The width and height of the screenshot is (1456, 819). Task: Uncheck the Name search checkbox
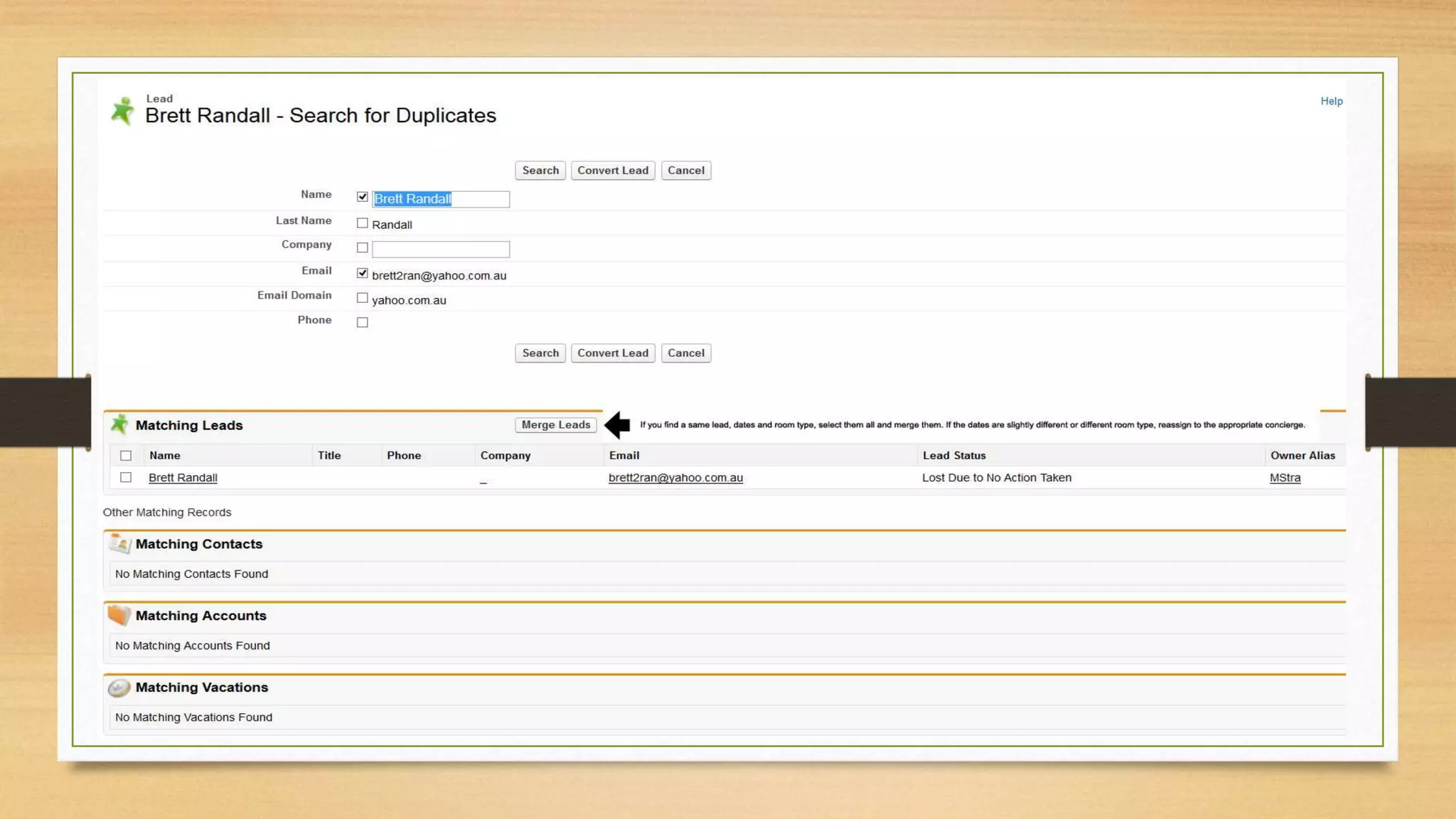click(x=363, y=197)
